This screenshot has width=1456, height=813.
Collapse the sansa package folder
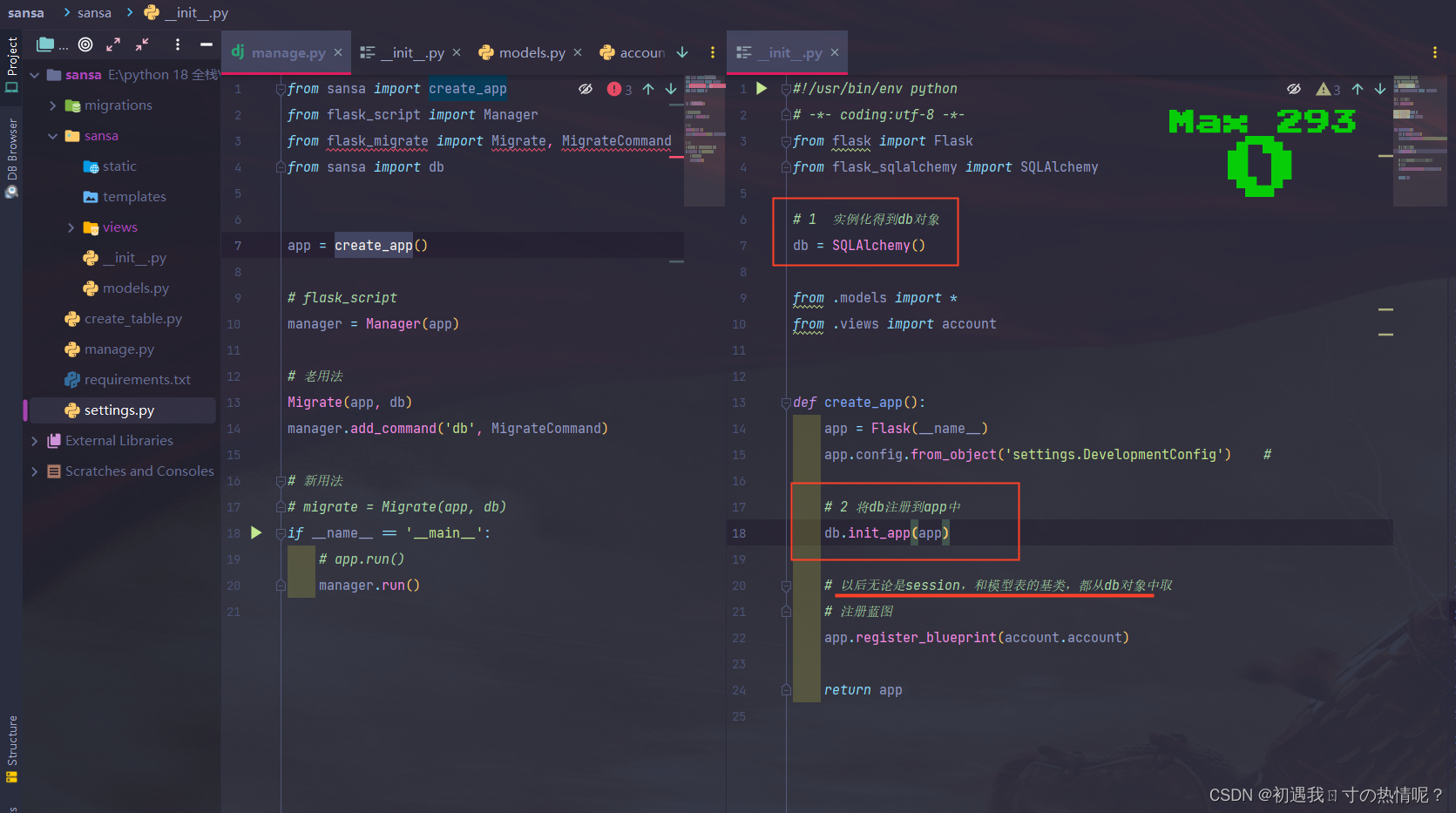click(53, 136)
